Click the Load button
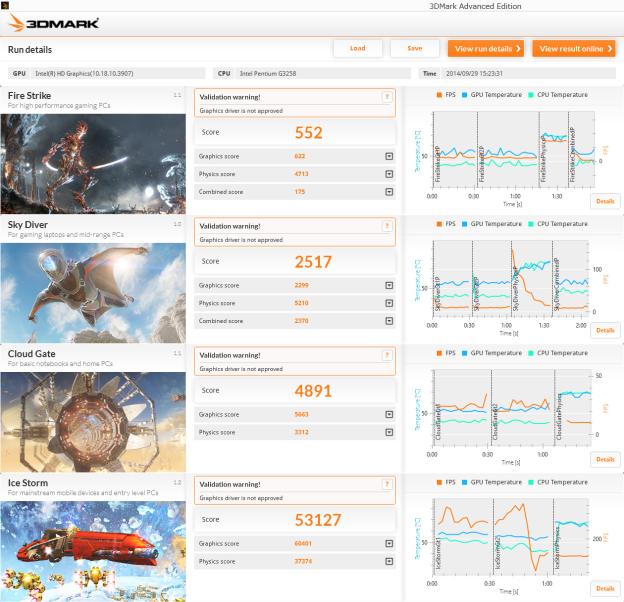This screenshot has width=624, height=602. pos(358,49)
